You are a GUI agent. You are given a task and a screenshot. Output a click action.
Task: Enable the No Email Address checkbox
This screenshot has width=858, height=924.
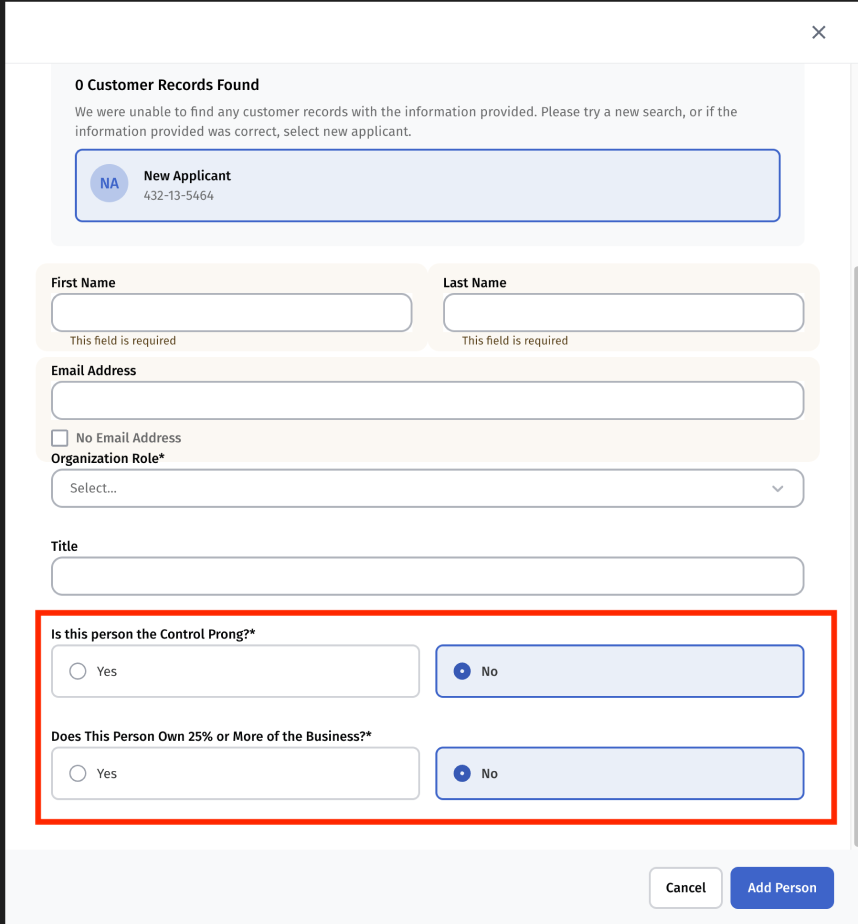(x=60, y=438)
